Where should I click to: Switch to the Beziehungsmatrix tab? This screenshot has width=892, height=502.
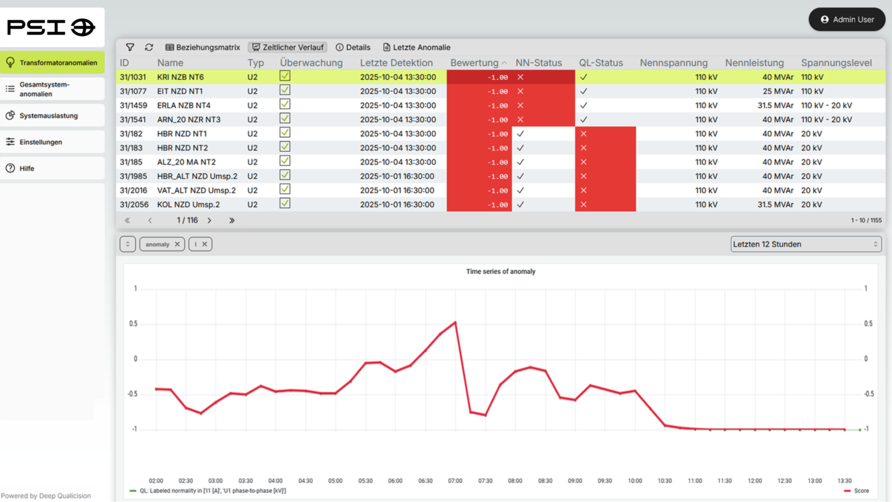pos(203,47)
